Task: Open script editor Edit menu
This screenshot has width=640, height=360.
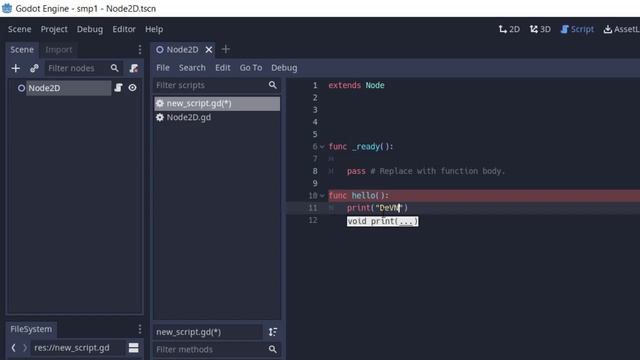Action: [x=222, y=68]
